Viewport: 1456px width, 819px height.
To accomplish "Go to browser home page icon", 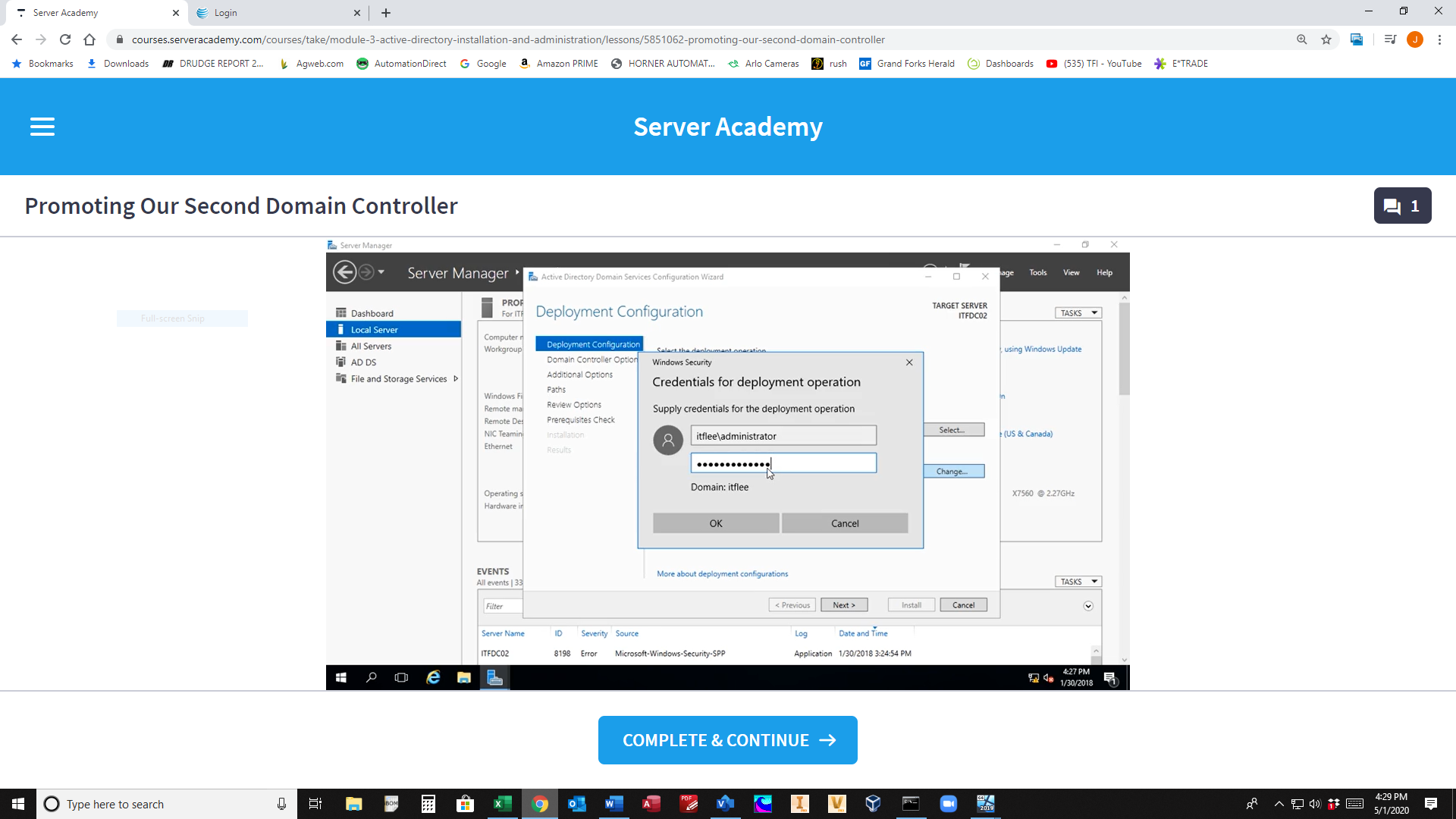I will point(89,39).
